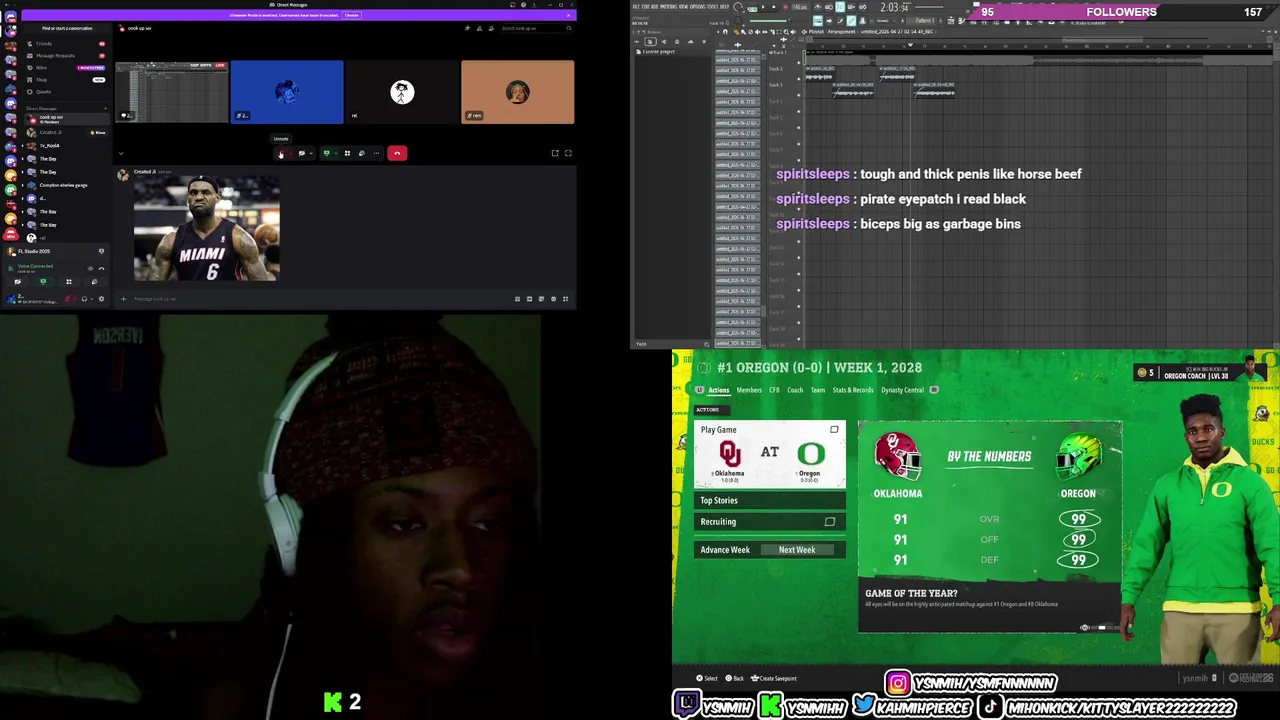The width and height of the screenshot is (1280, 720).
Task: Enter fullscreen for the Discord call
Action: coord(568,153)
